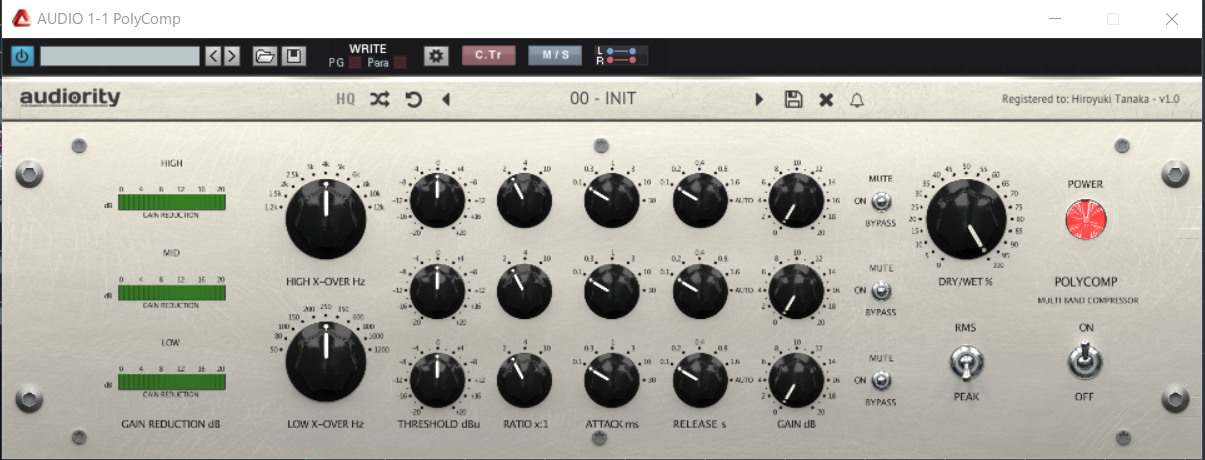Save preset with floppy icon in host toolbar
The height and width of the screenshot is (460, 1205).
click(x=292, y=56)
